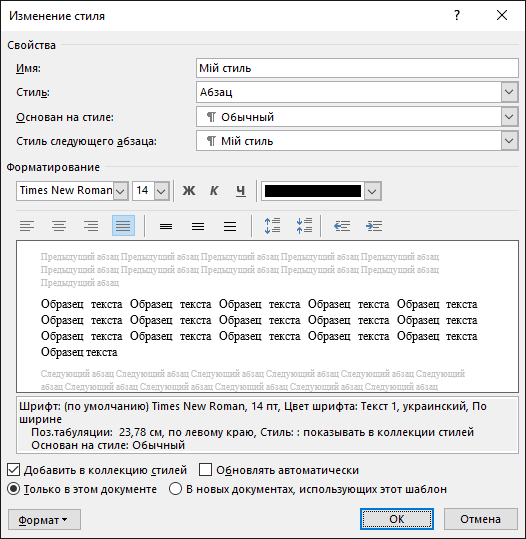Expand the font size dropdown
Image resolution: width=526 pixels, height=539 pixels.
(x=161, y=191)
